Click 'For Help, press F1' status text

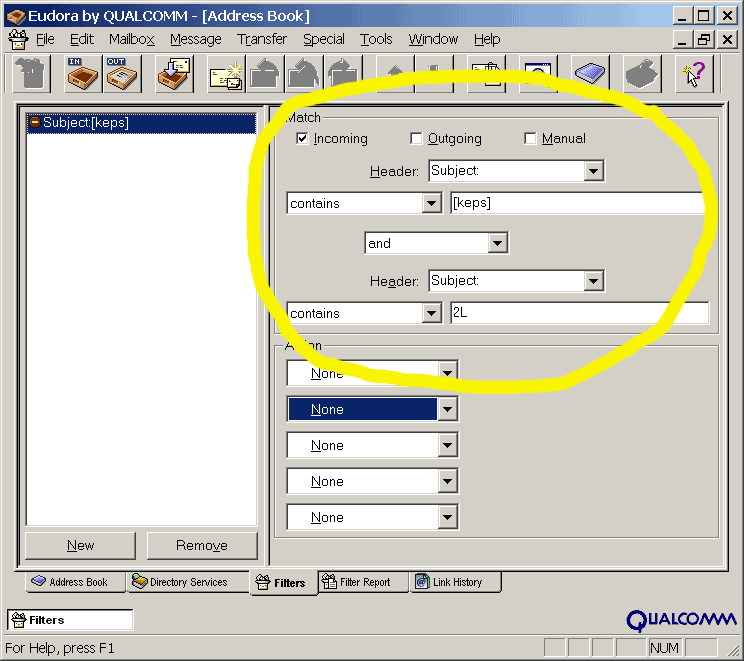pos(60,648)
